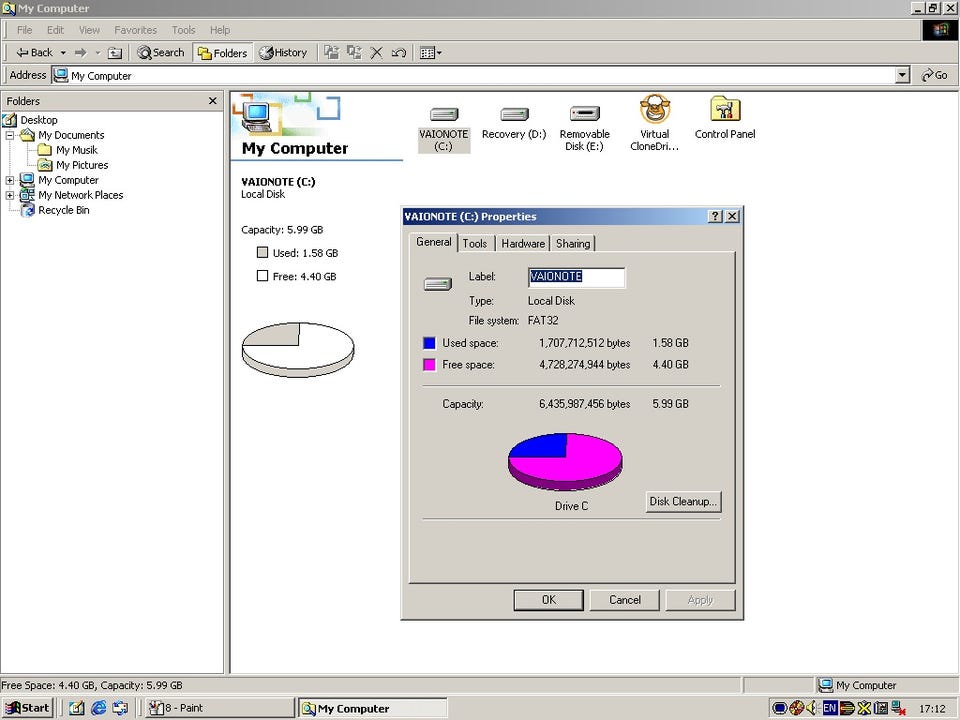Click the My Computer taskbar button

point(372,708)
